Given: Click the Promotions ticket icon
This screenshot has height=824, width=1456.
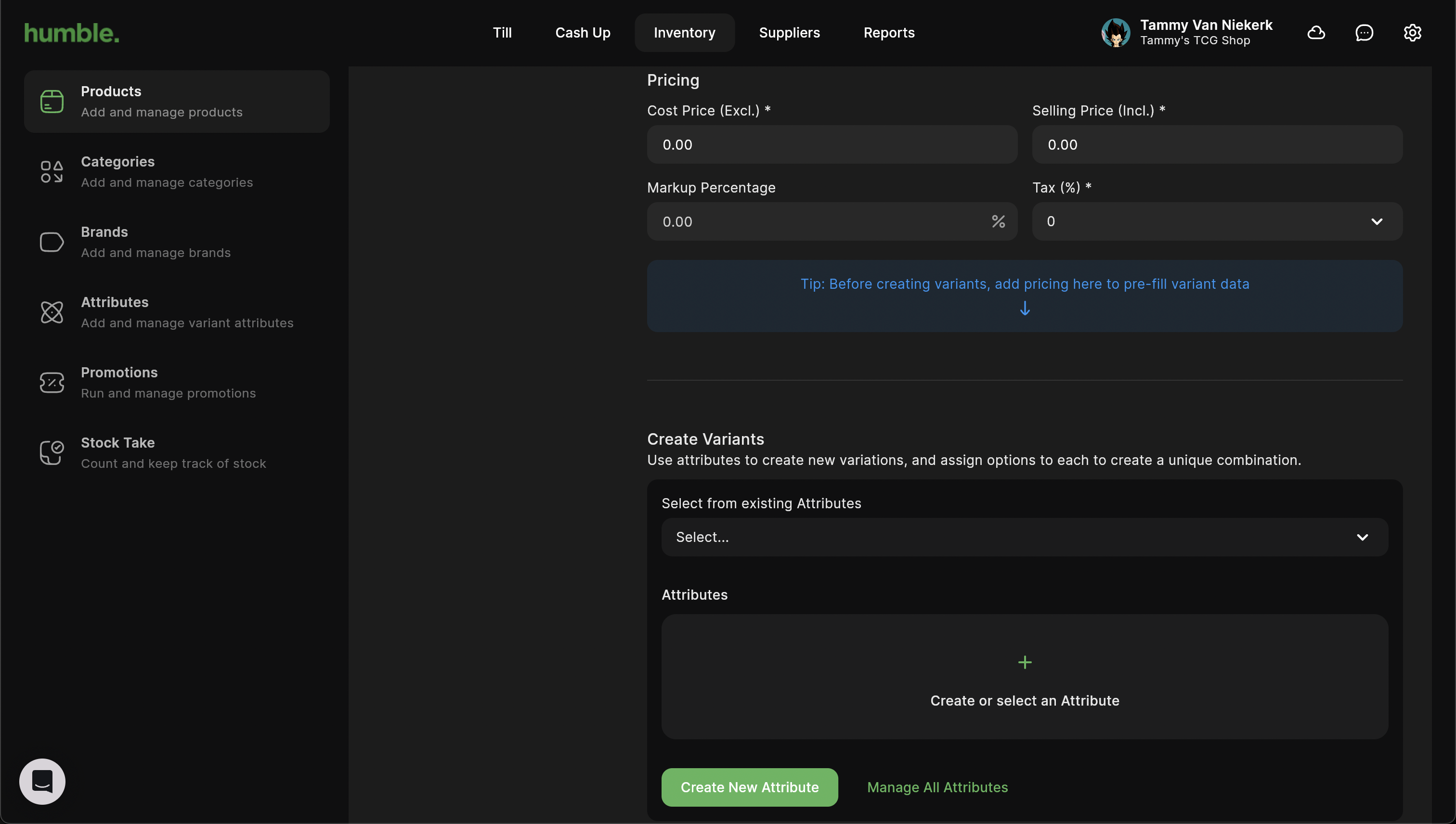Looking at the screenshot, I should point(52,383).
